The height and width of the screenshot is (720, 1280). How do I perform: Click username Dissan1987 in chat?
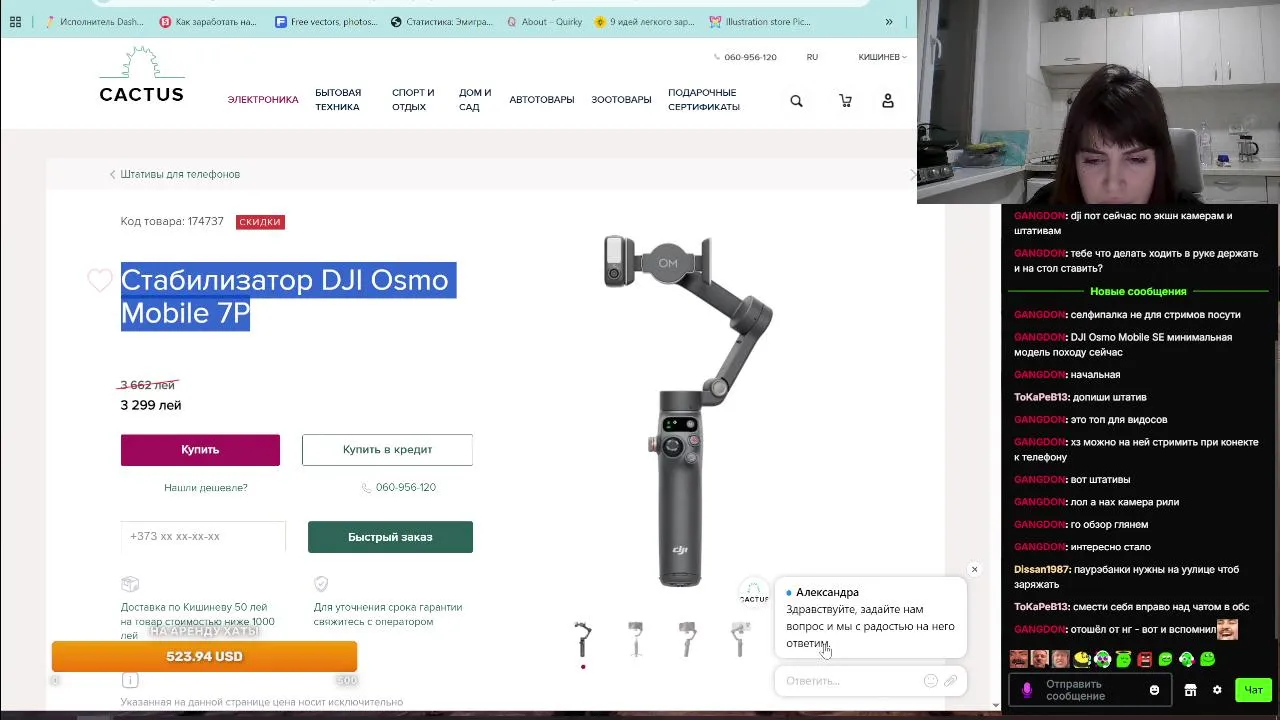1041,570
